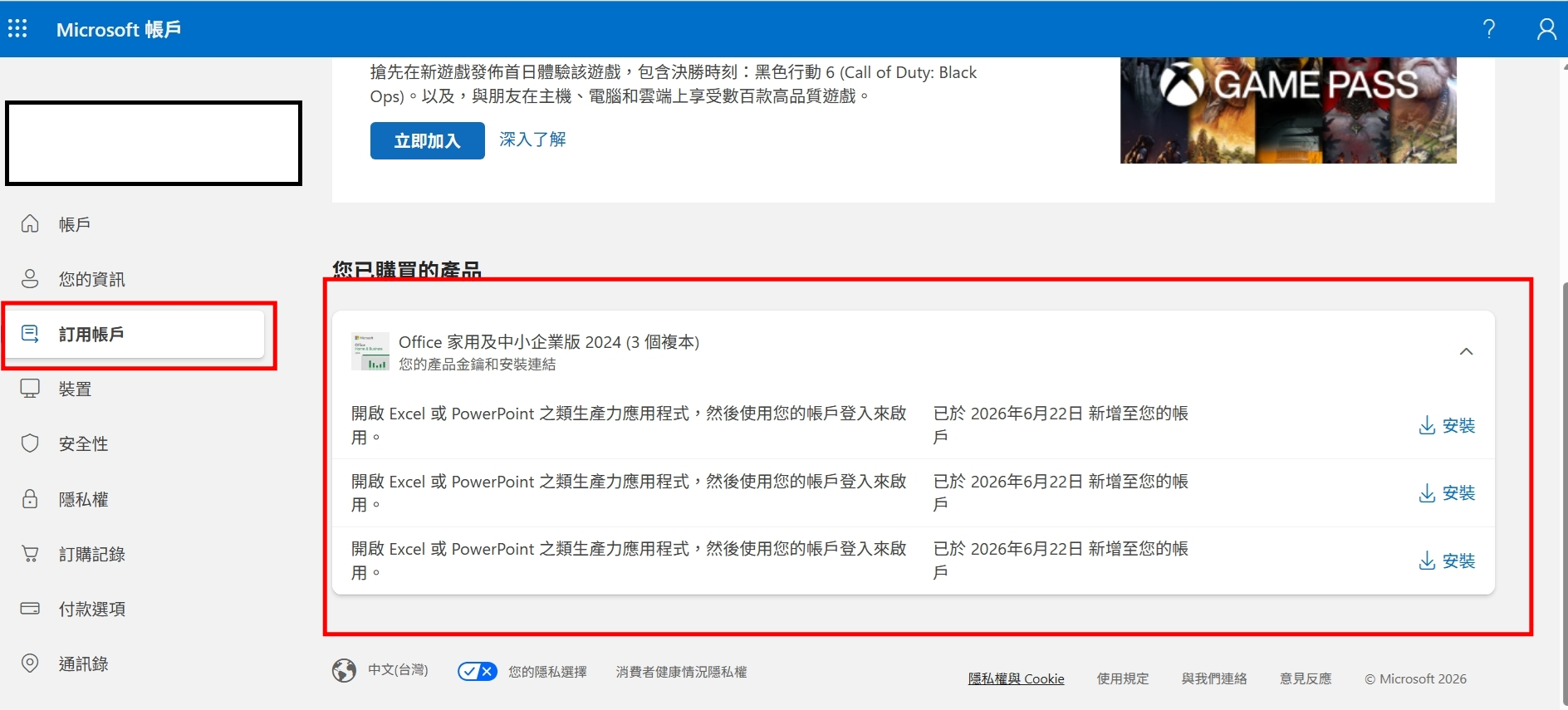Click the home icon beside 帳戶
1568x710 pixels.
click(x=30, y=223)
